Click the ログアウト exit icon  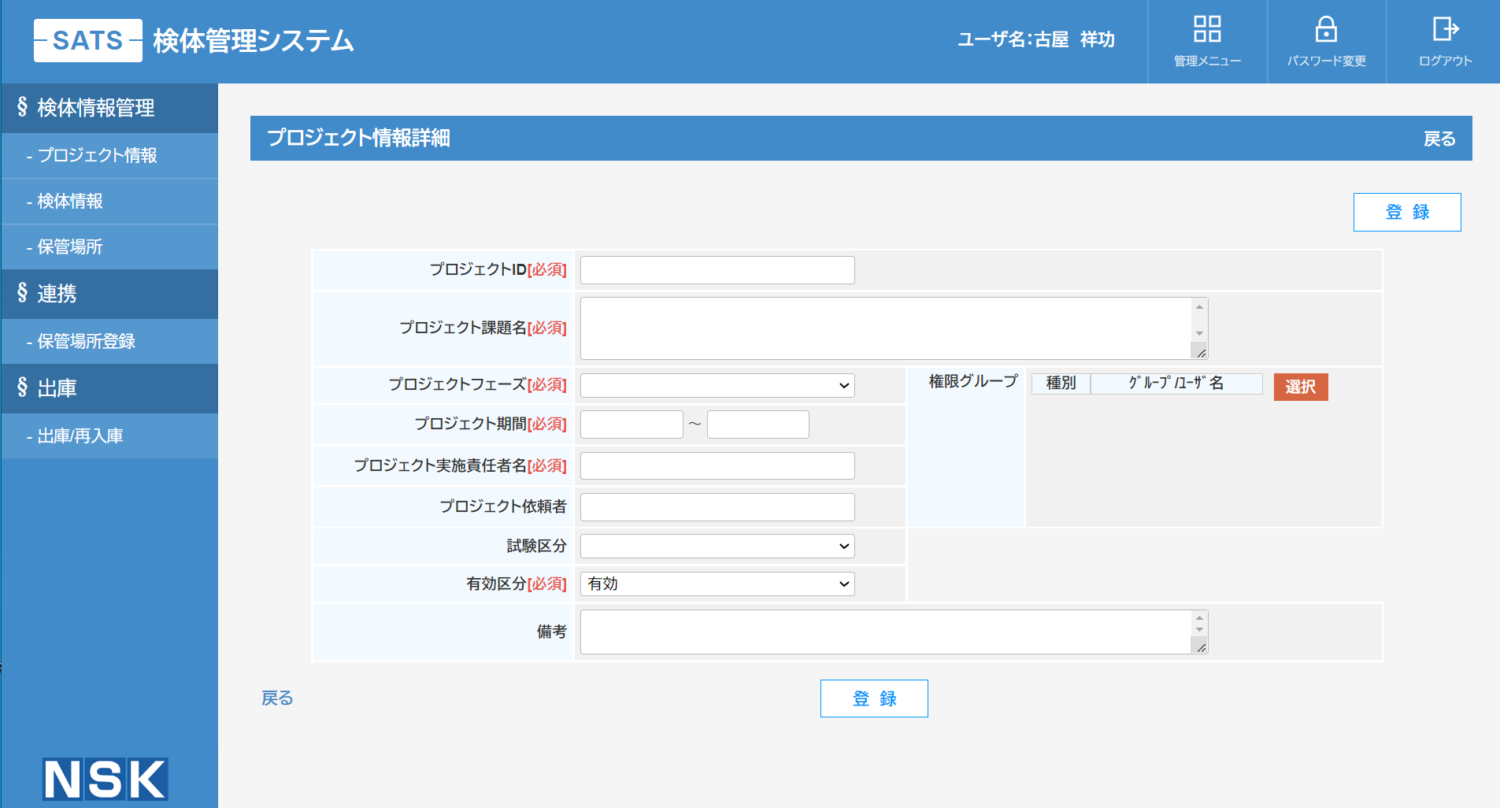[x=1445, y=29]
